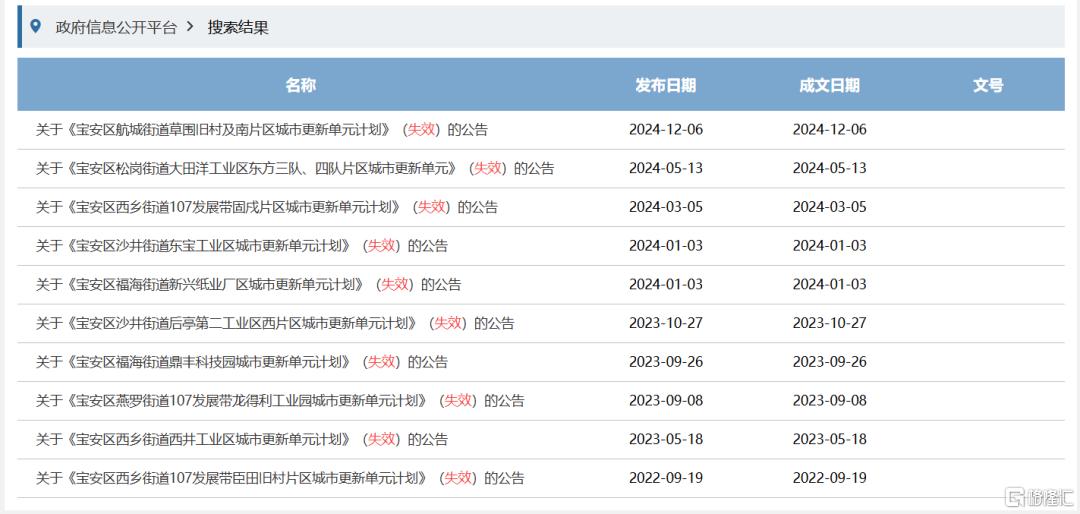Click red 失效 tag in 航城街道 row

(x=422, y=130)
